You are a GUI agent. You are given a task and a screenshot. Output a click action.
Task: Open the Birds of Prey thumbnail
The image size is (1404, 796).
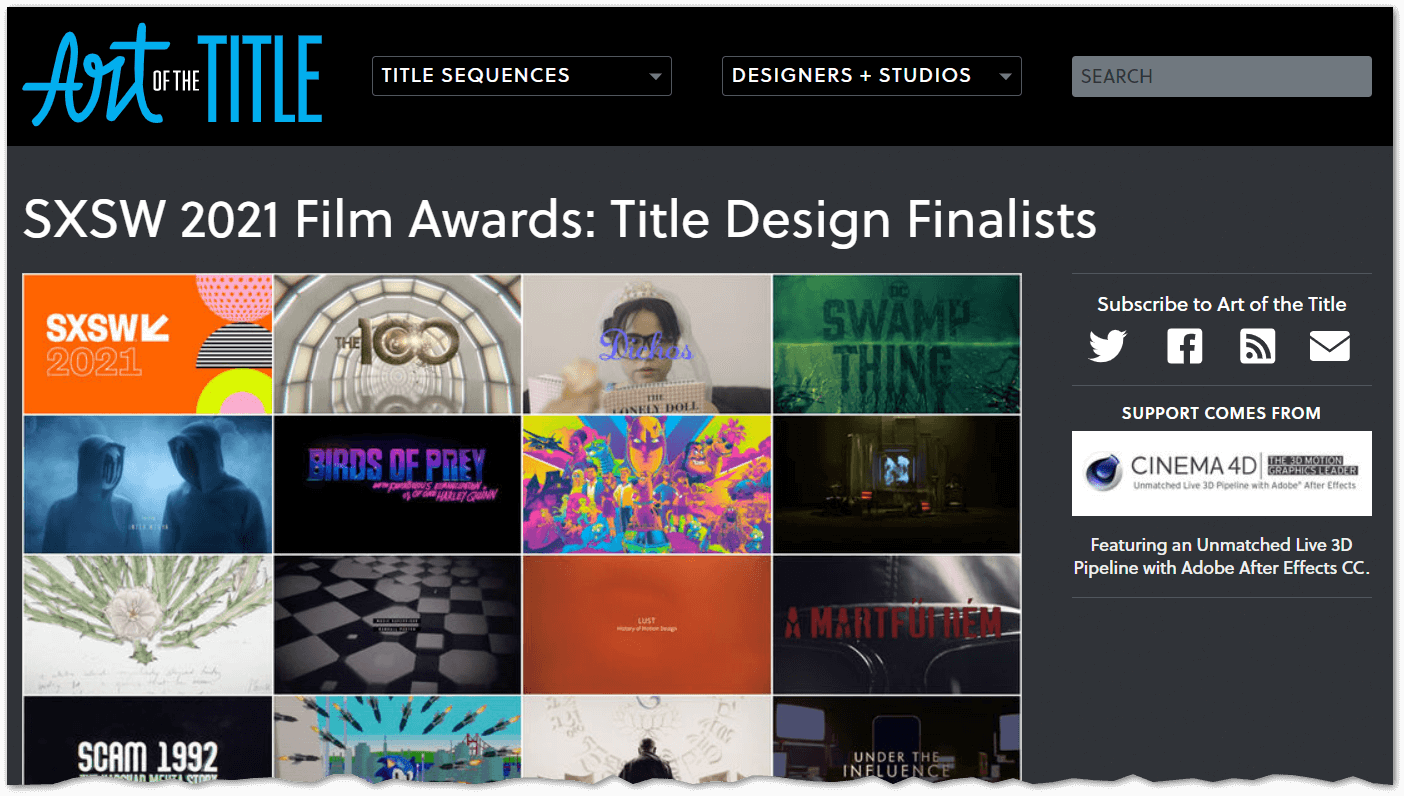tap(397, 484)
